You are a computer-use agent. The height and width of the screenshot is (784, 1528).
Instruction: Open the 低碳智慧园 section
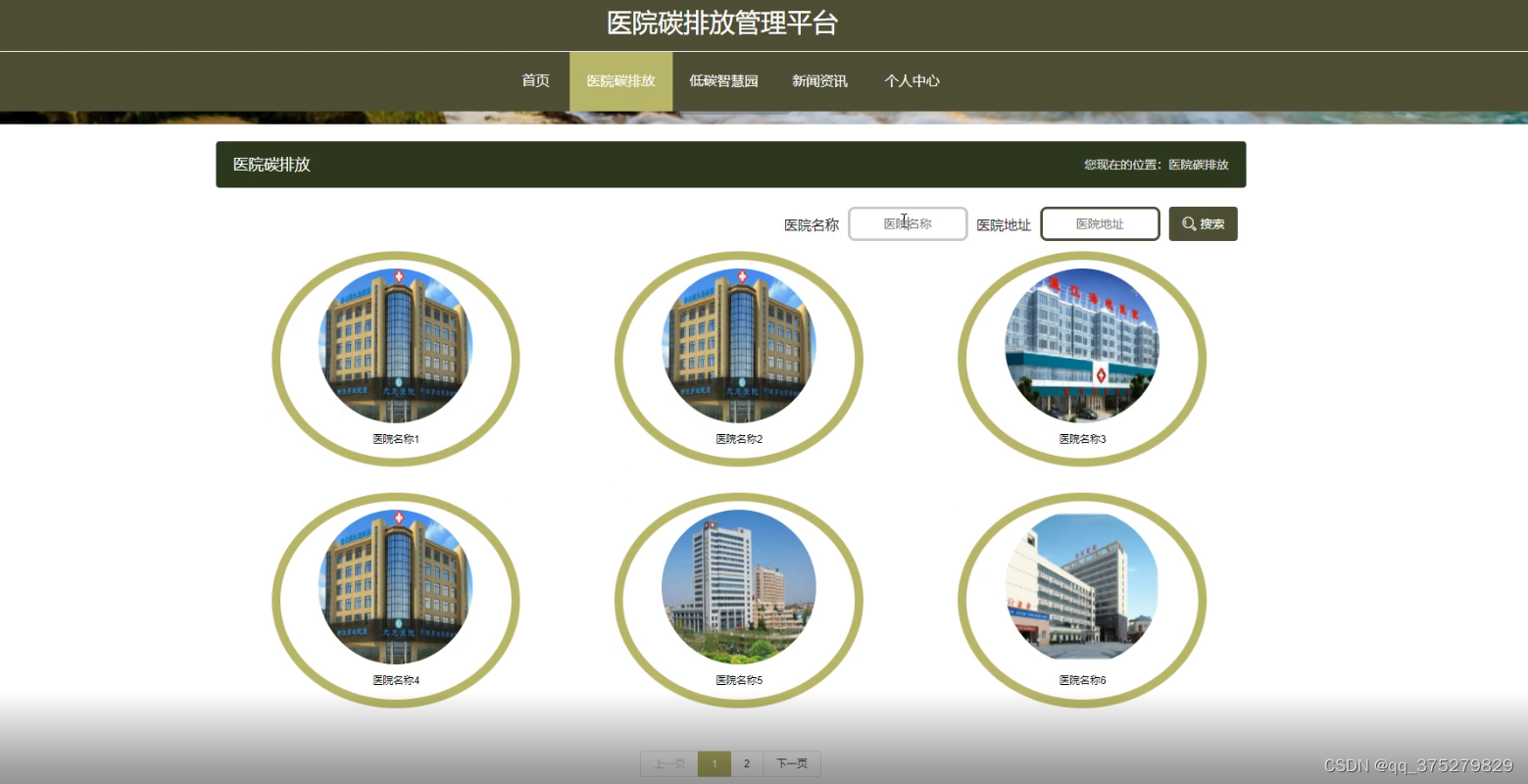(724, 80)
